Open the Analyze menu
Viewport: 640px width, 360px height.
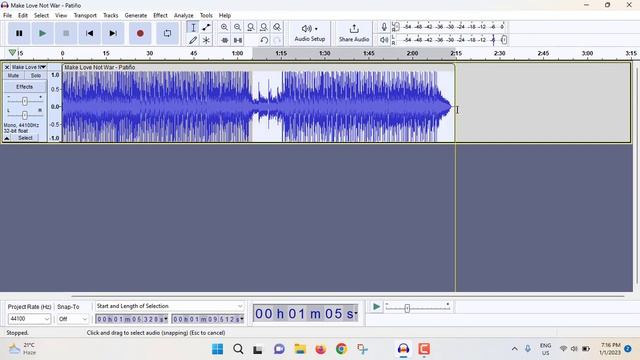coord(183,16)
